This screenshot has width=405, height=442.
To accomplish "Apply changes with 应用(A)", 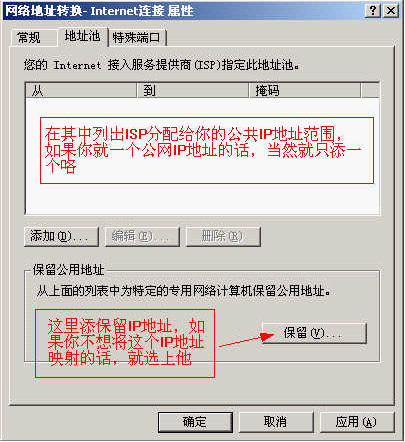I will click(357, 422).
